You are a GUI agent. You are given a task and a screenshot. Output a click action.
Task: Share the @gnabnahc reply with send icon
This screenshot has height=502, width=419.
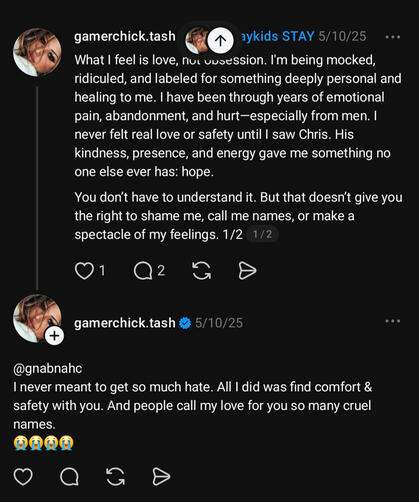point(161,477)
